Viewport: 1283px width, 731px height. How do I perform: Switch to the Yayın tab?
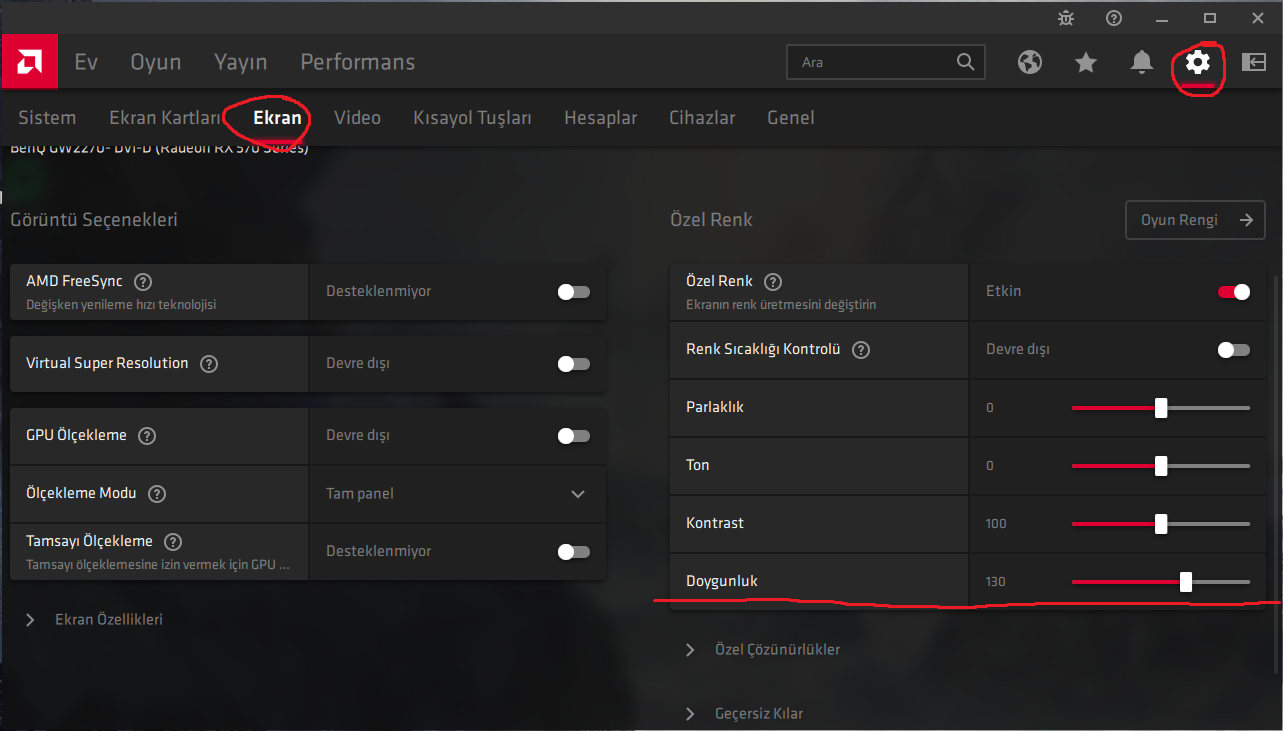[241, 62]
